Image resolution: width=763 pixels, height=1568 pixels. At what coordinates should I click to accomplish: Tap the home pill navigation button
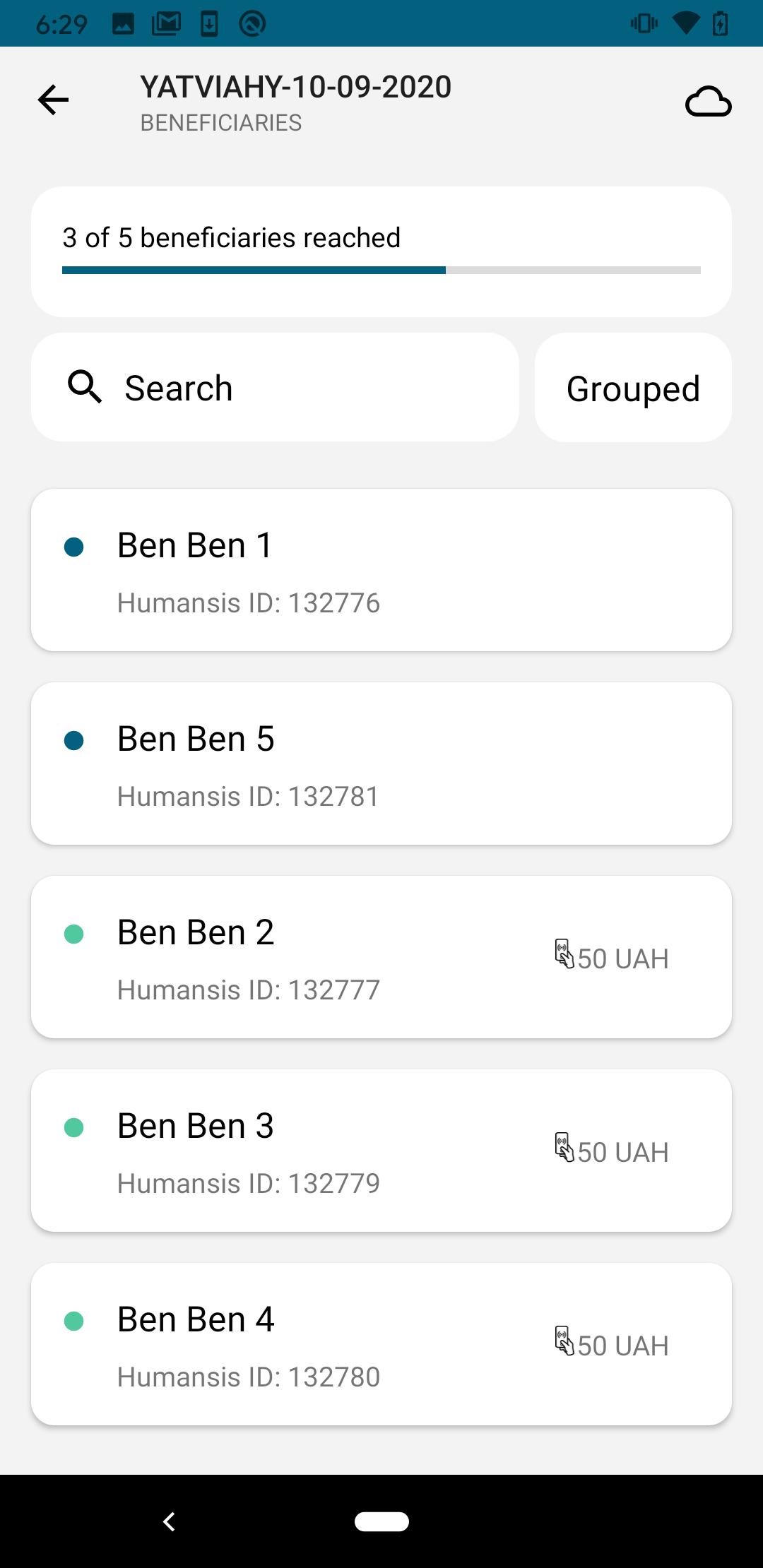[x=381, y=1521]
